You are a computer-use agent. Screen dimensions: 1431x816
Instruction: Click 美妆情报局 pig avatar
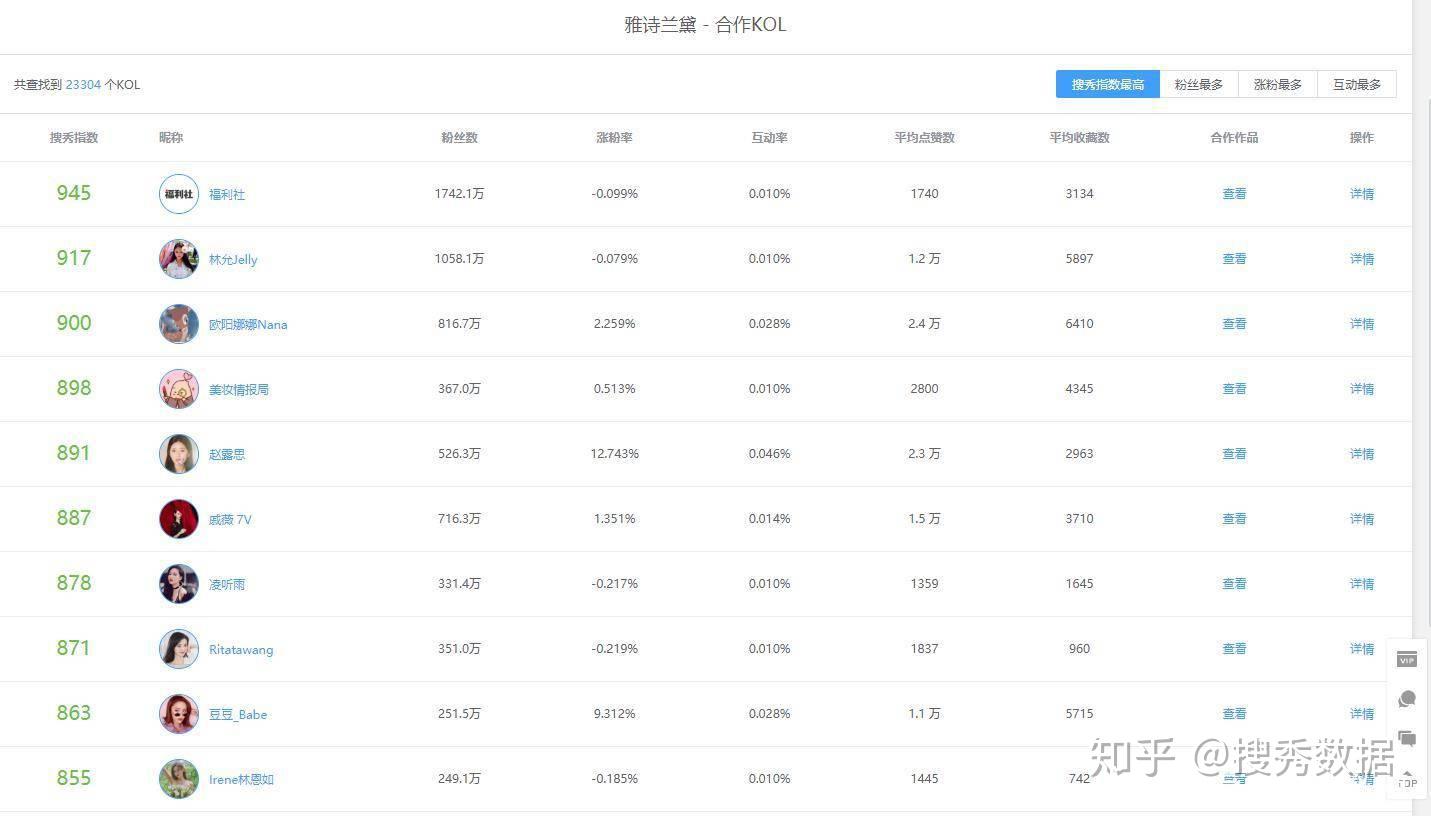[179, 389]
